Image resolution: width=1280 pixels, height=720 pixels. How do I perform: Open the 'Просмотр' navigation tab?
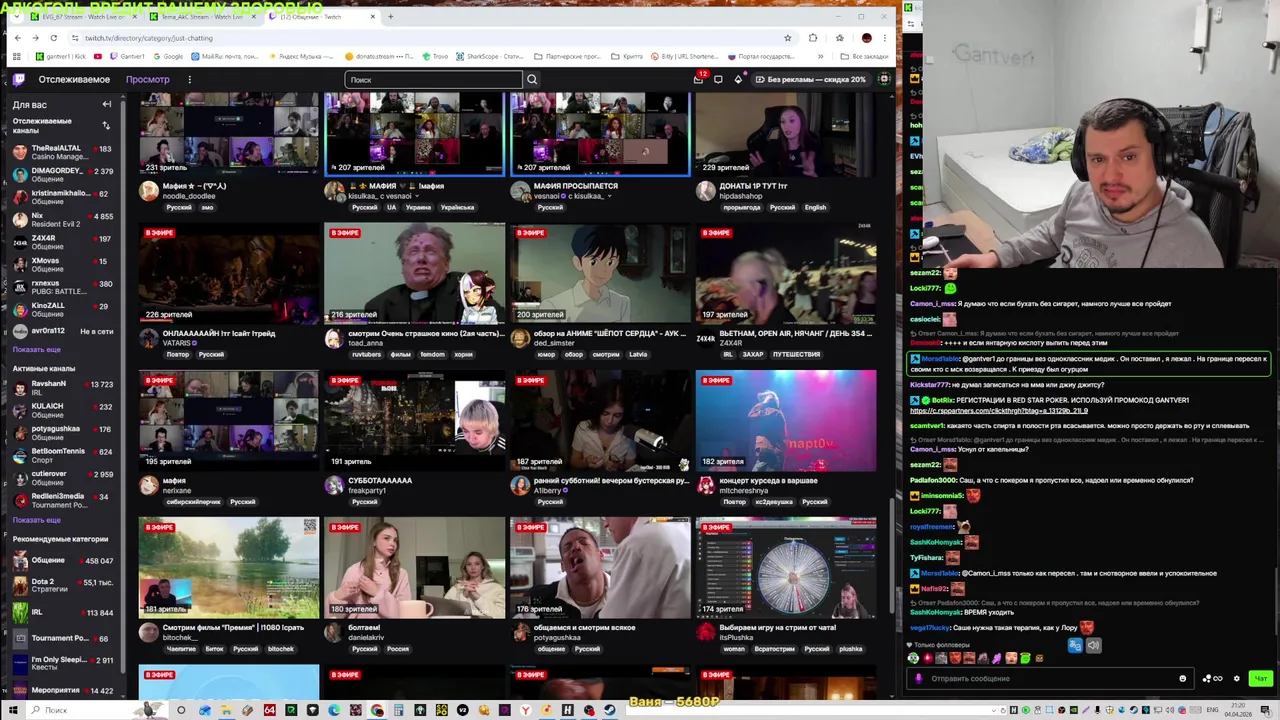pyautogui.click(x=148, y=79)
